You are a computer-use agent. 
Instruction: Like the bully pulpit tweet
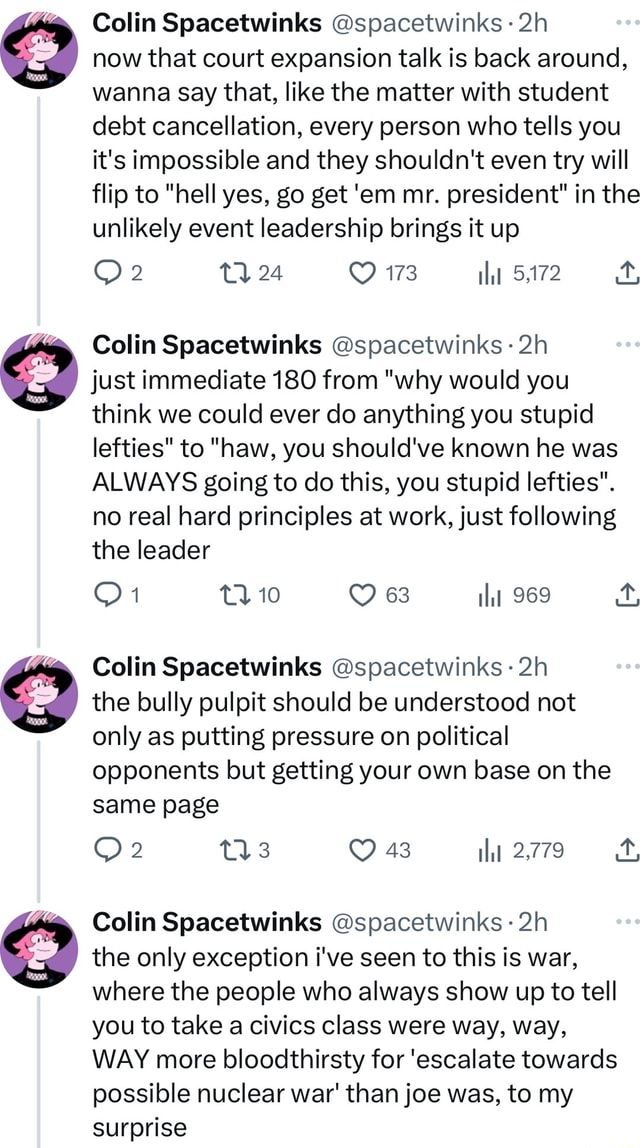coord(360,850)
